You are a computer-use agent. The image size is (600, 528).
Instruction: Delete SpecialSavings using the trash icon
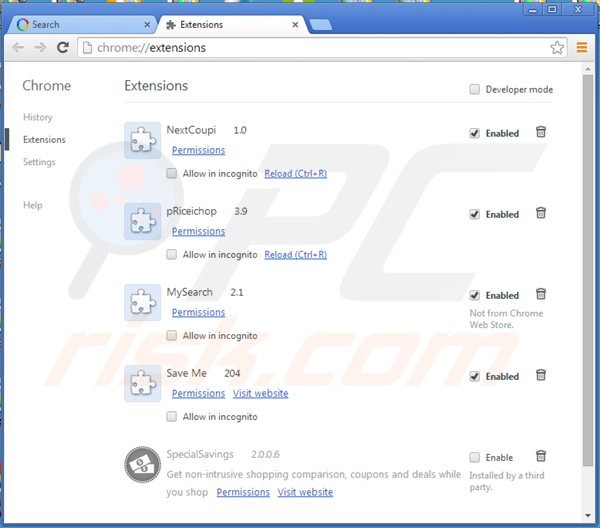541,456
